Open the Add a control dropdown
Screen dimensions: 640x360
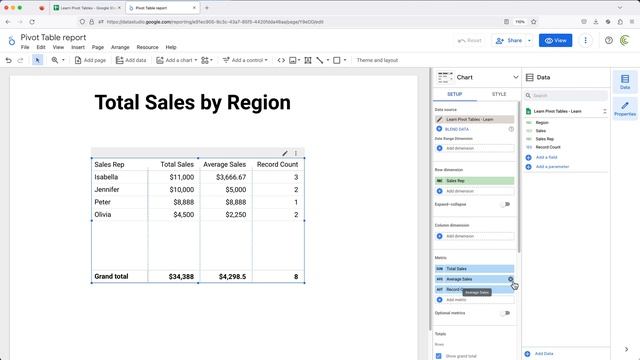click(245, 60)
